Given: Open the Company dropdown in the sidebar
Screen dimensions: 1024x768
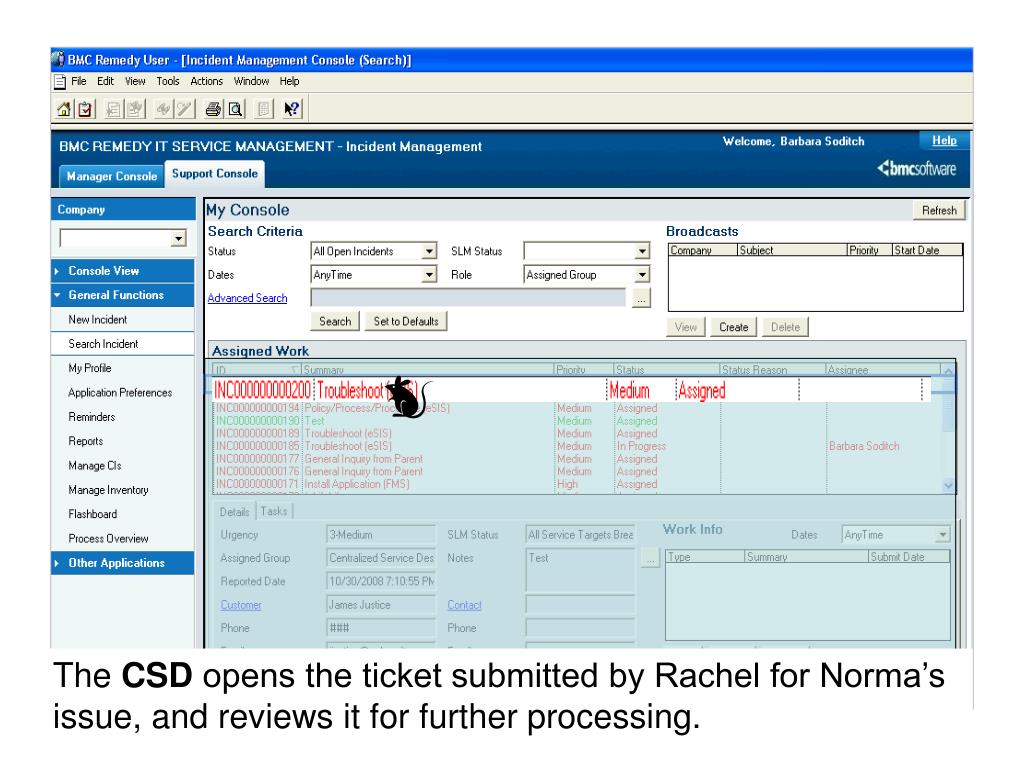Looking at the screenshot, I should pyautogui.click(x=178, y=238).
